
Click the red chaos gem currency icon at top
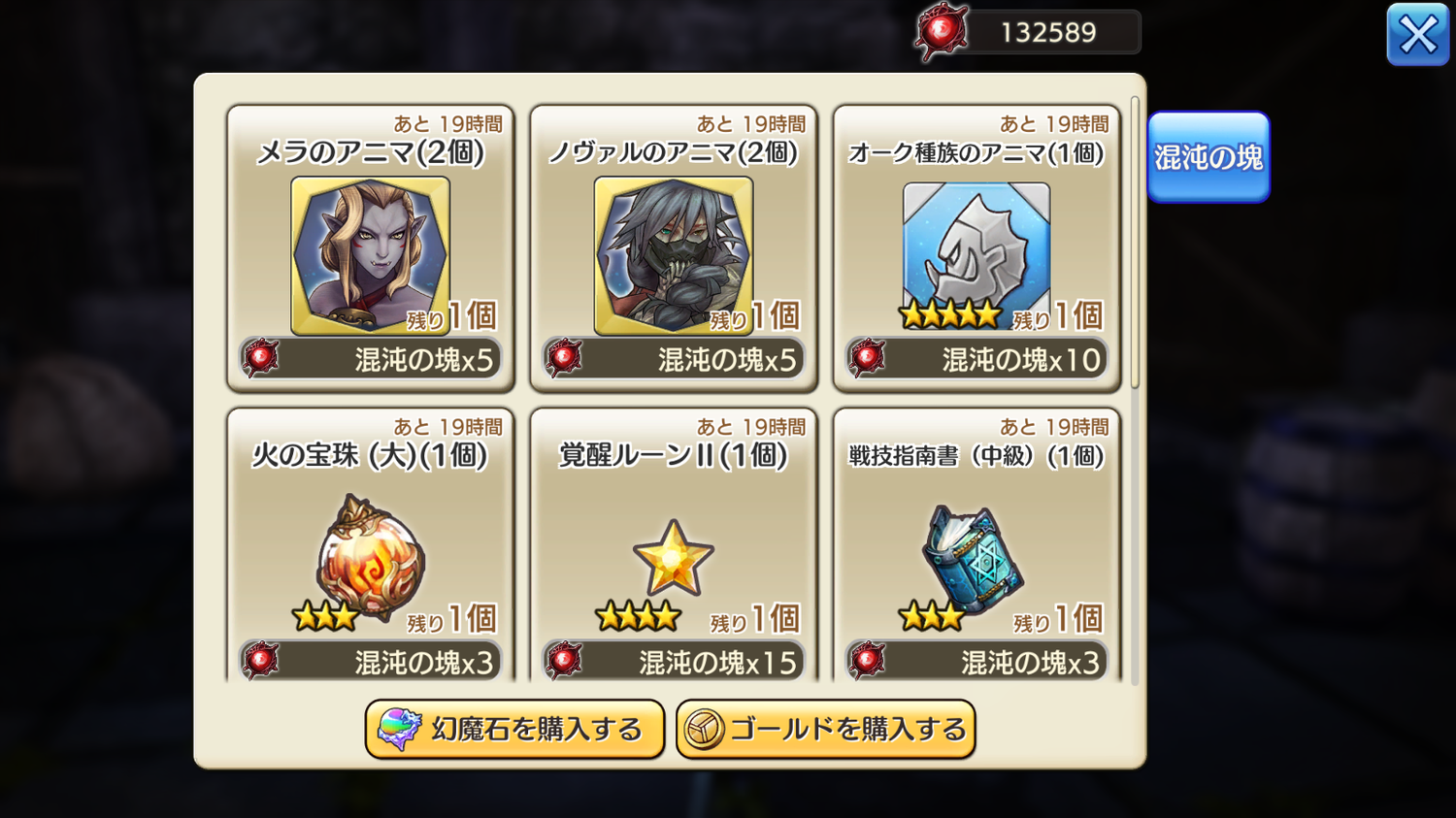941,32
